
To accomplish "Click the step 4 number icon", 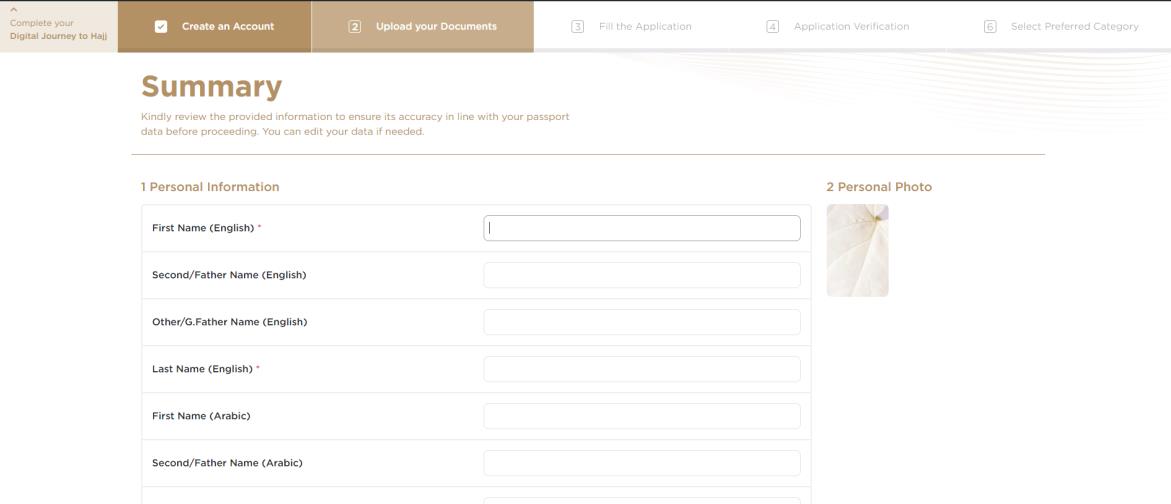I will click(x=773, y=27).
